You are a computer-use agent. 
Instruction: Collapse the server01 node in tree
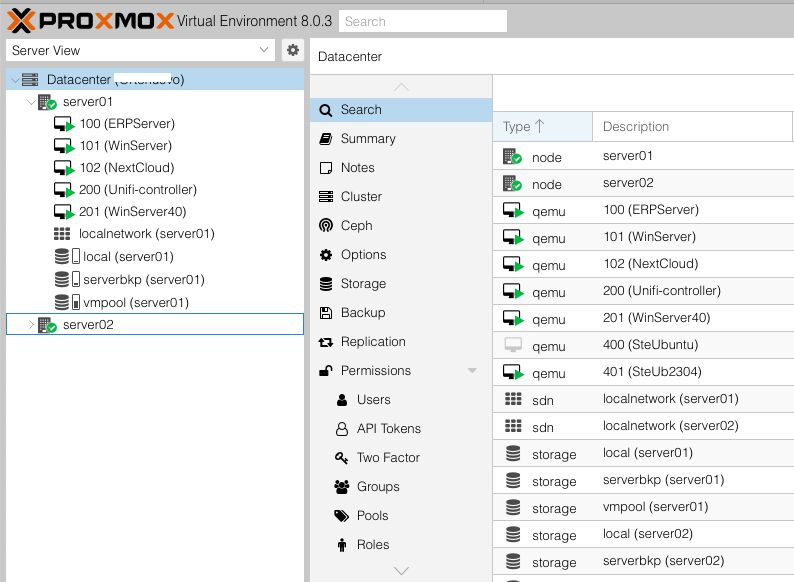point(31,102)
